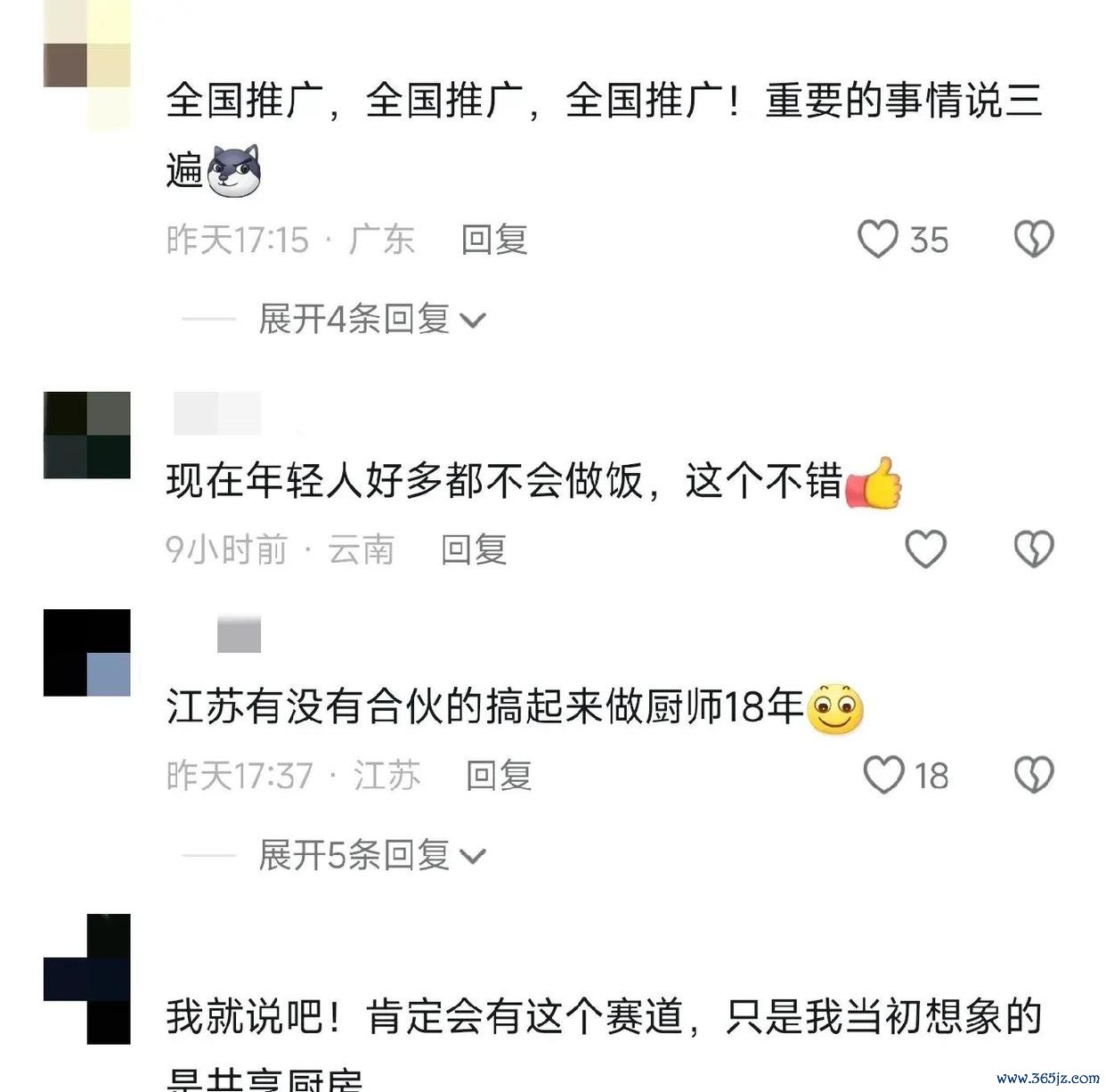Tap the husky emoji after 遍
The height and width of the screenshot is (1092, 1106).
click(234, 170)
